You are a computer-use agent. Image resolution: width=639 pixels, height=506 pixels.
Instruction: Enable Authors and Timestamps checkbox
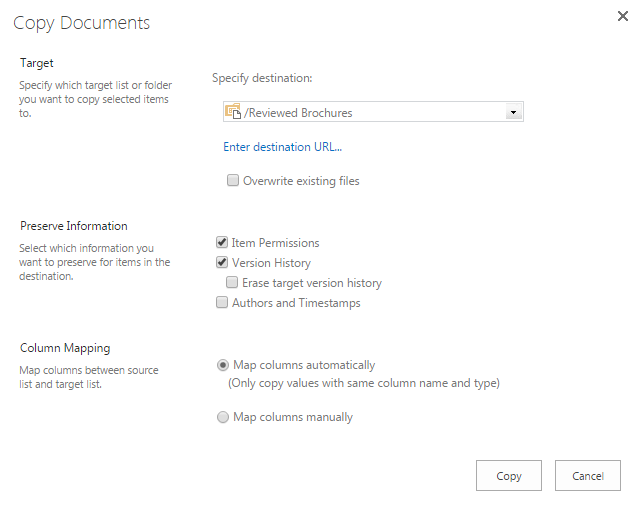click(x=222, y=302)
